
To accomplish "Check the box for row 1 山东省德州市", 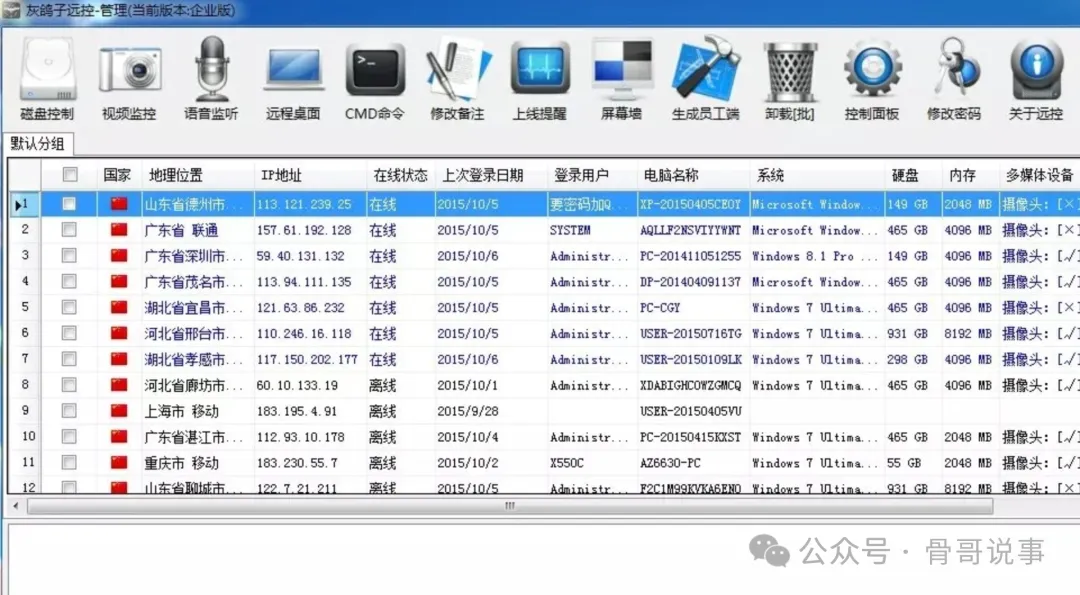I will (x=69, y=204).
